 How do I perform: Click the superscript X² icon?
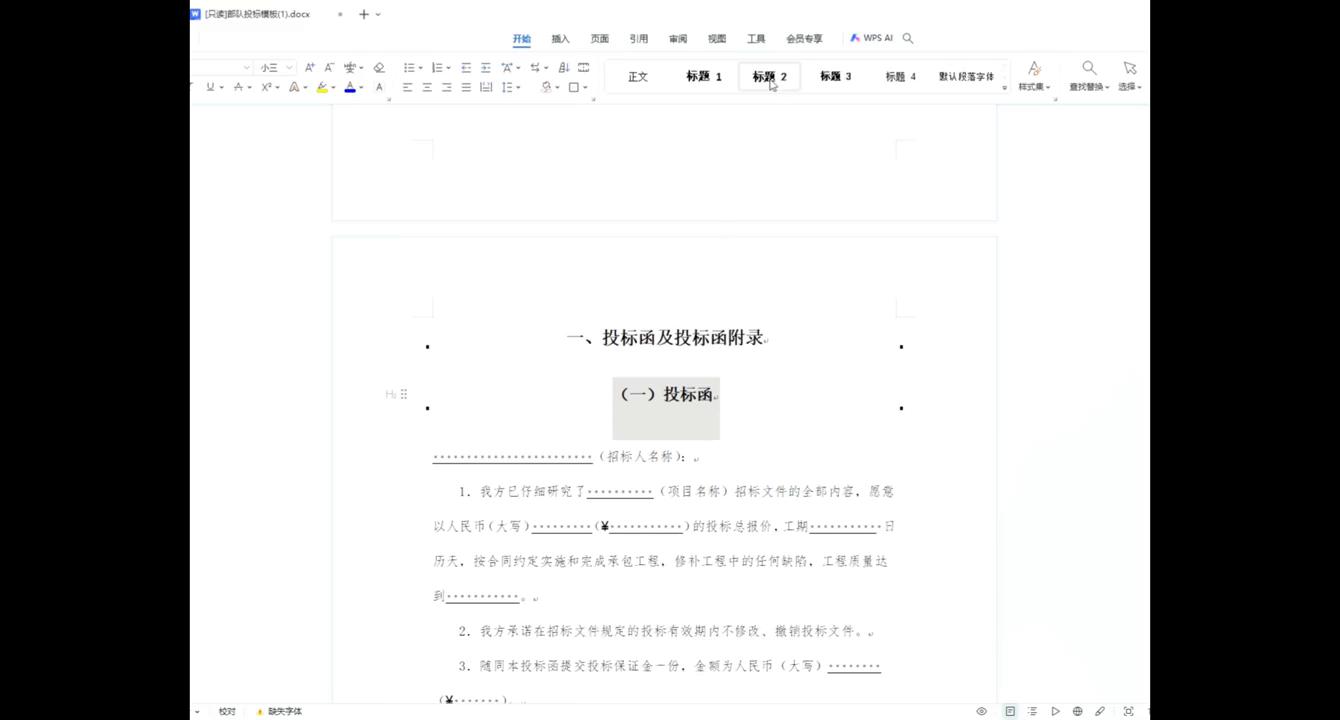265,88
